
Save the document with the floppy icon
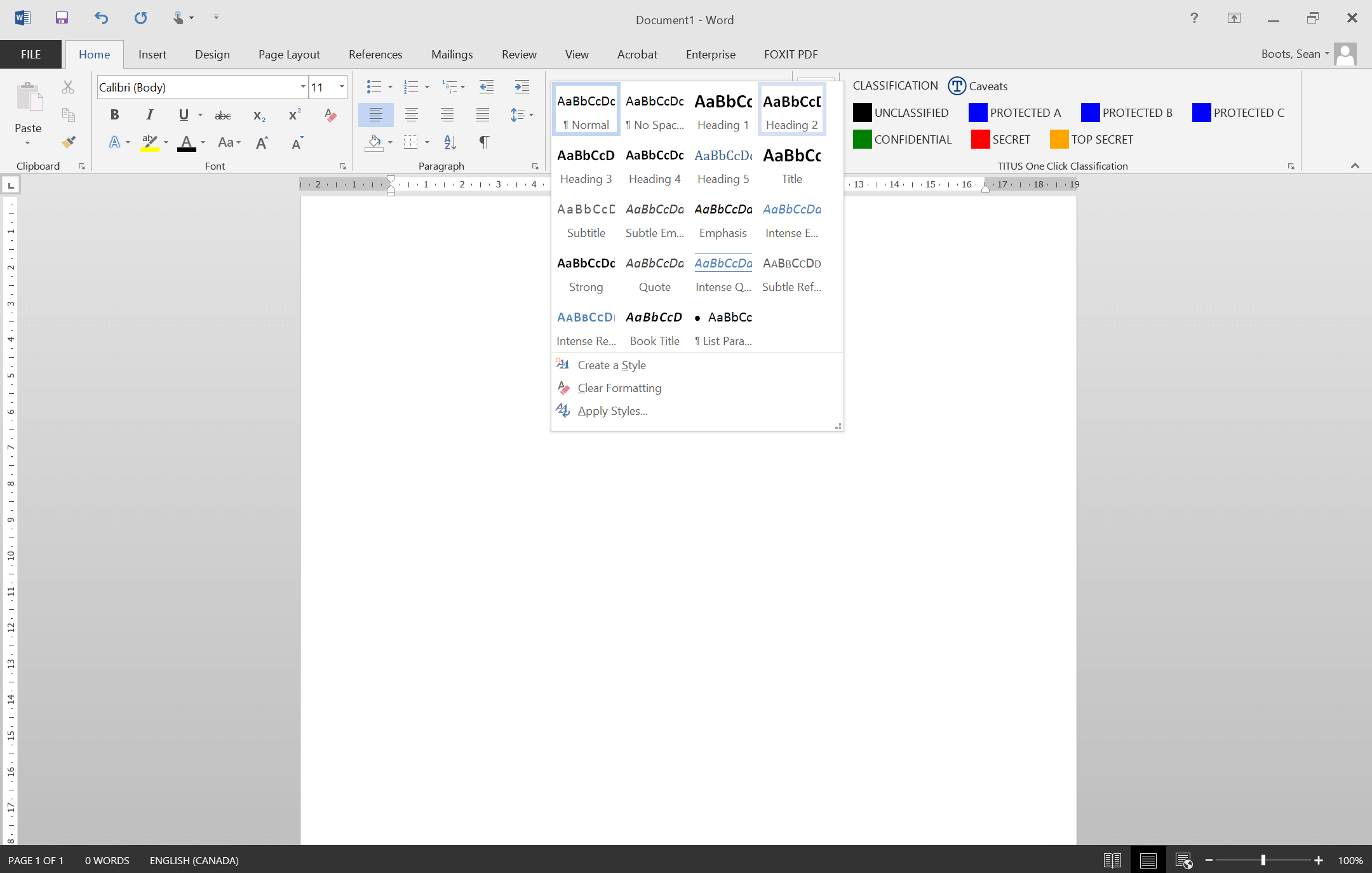pyautogui.click(x=62, y=18)
